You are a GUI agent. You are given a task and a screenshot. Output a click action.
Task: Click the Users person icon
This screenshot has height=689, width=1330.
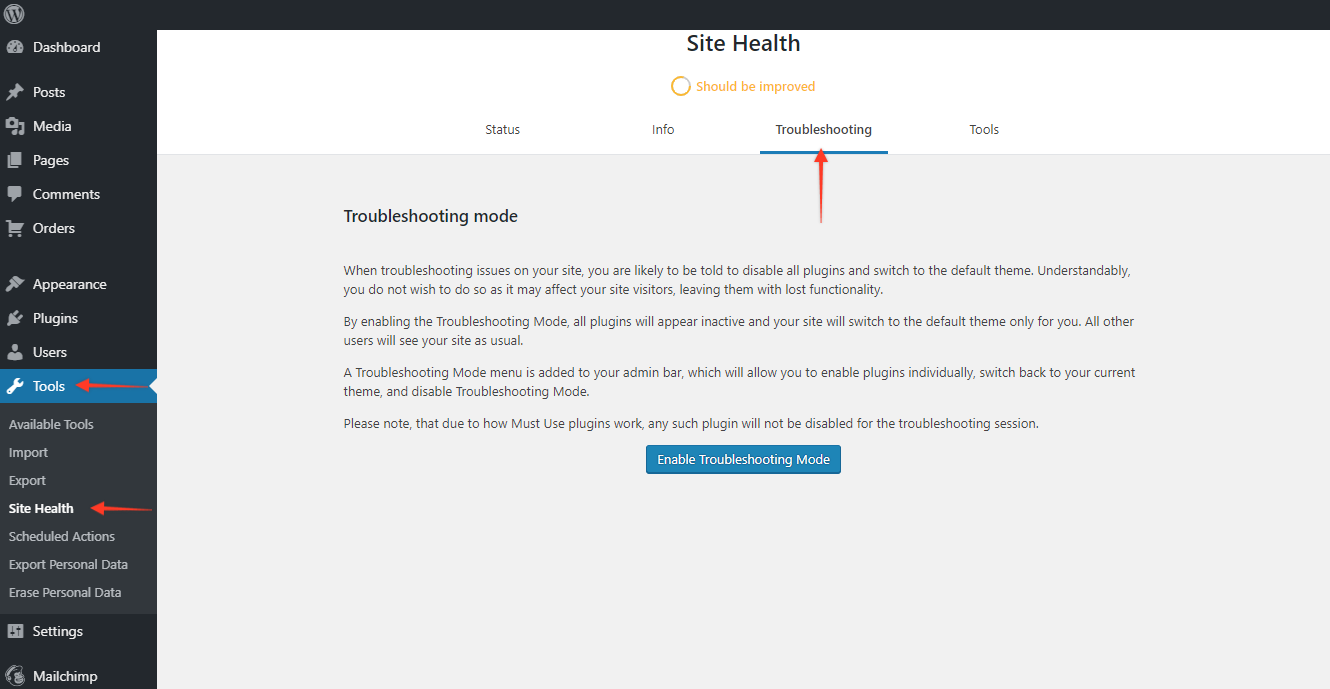[15, 352]
